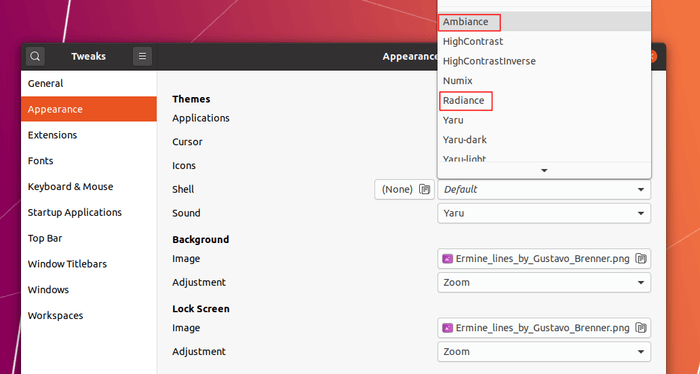Screen dimensions: 700x374
Task: Open the Sound theme Yaru dropdown
Action: (544, 213)
